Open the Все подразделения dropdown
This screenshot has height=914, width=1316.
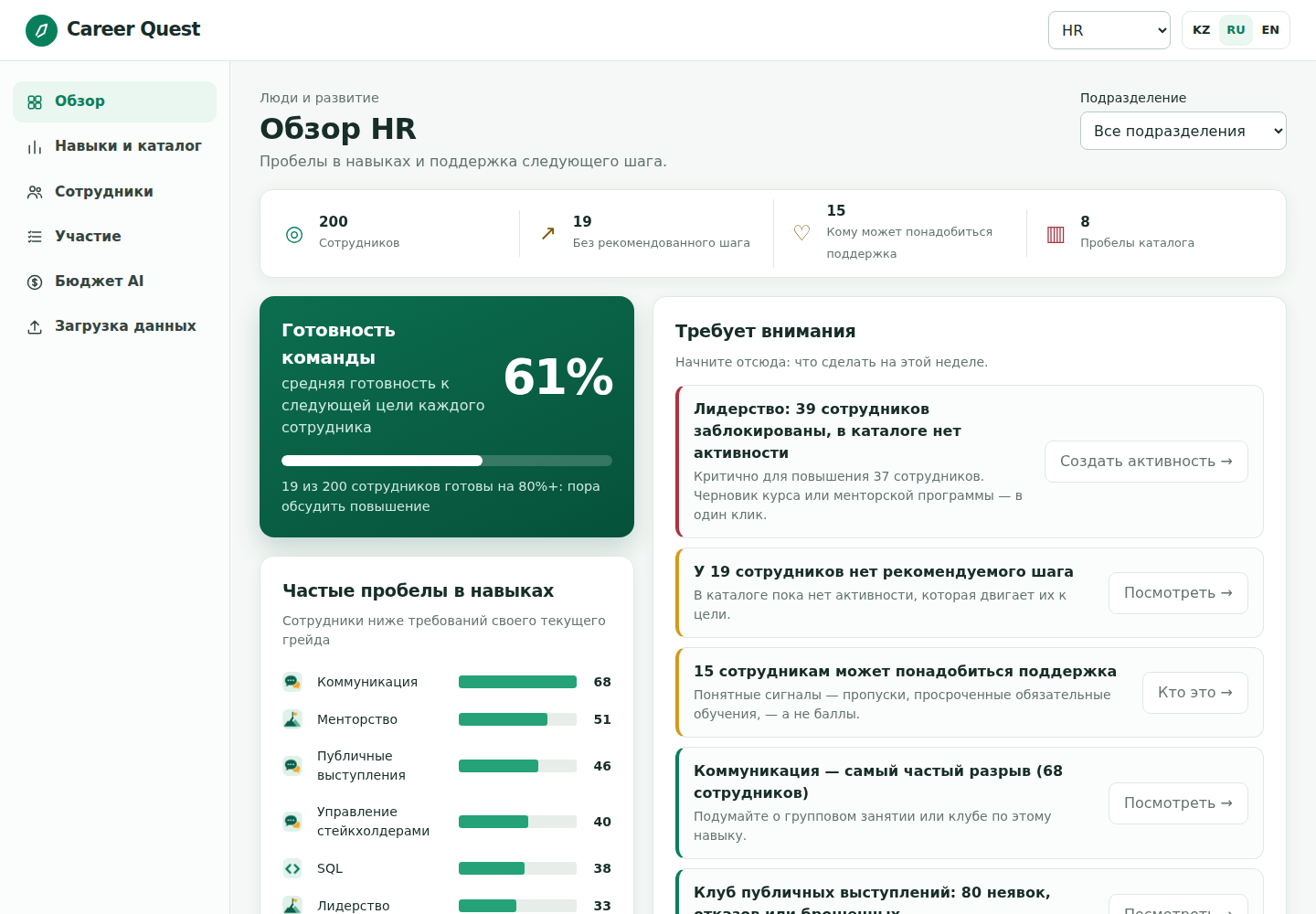[1183, 131]
